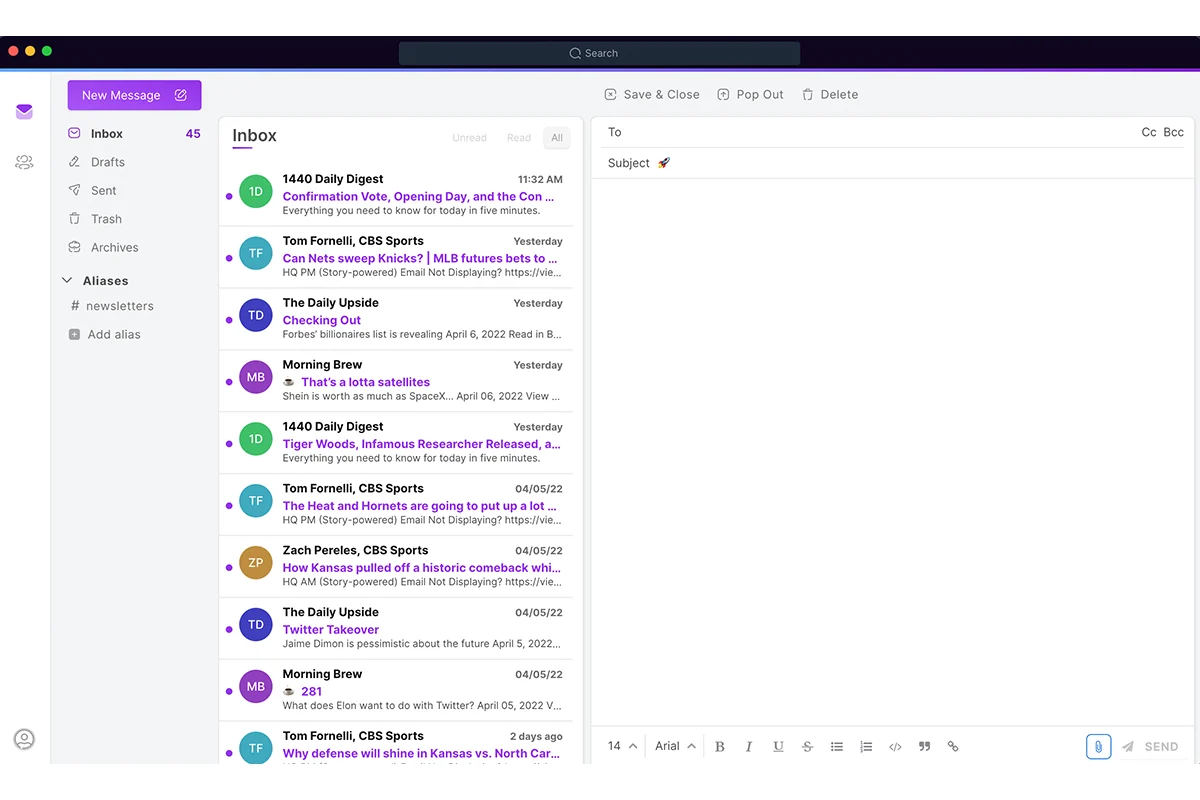Screen dimensions: 1200x800
Task: Open Why defense will shine in Kansas email
Action: (396, 744)
